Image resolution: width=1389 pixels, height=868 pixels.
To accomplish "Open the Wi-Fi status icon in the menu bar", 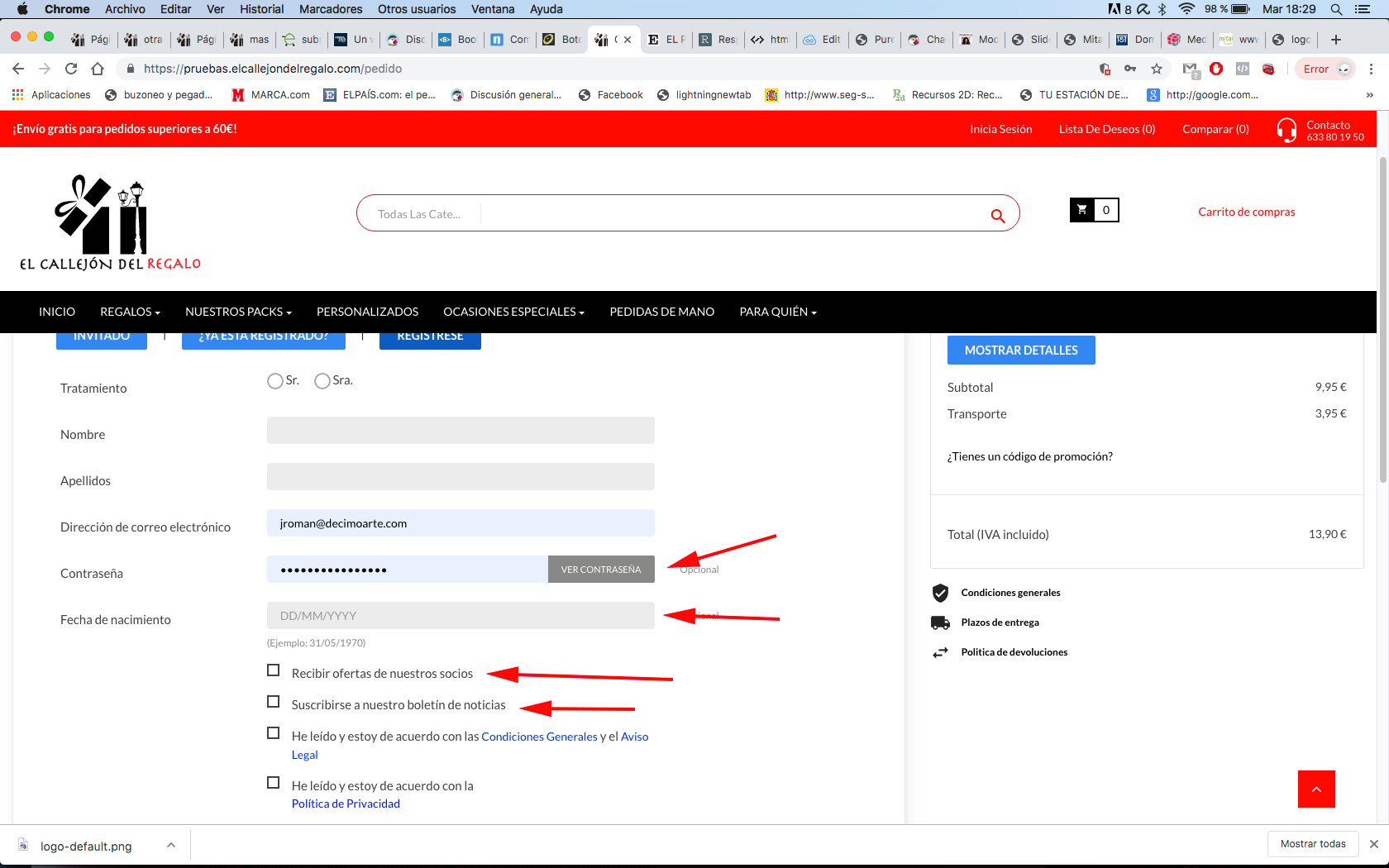I will [x=1186, y=9].
